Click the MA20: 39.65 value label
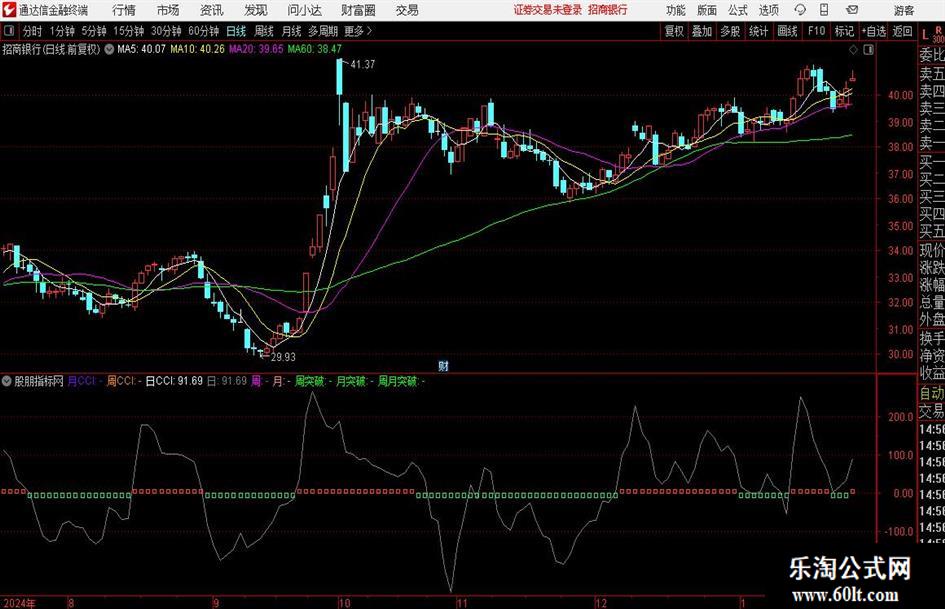Image resolution: width=945 pixels, height=609 pixels. pyautogui.click(x=256, y=49)
